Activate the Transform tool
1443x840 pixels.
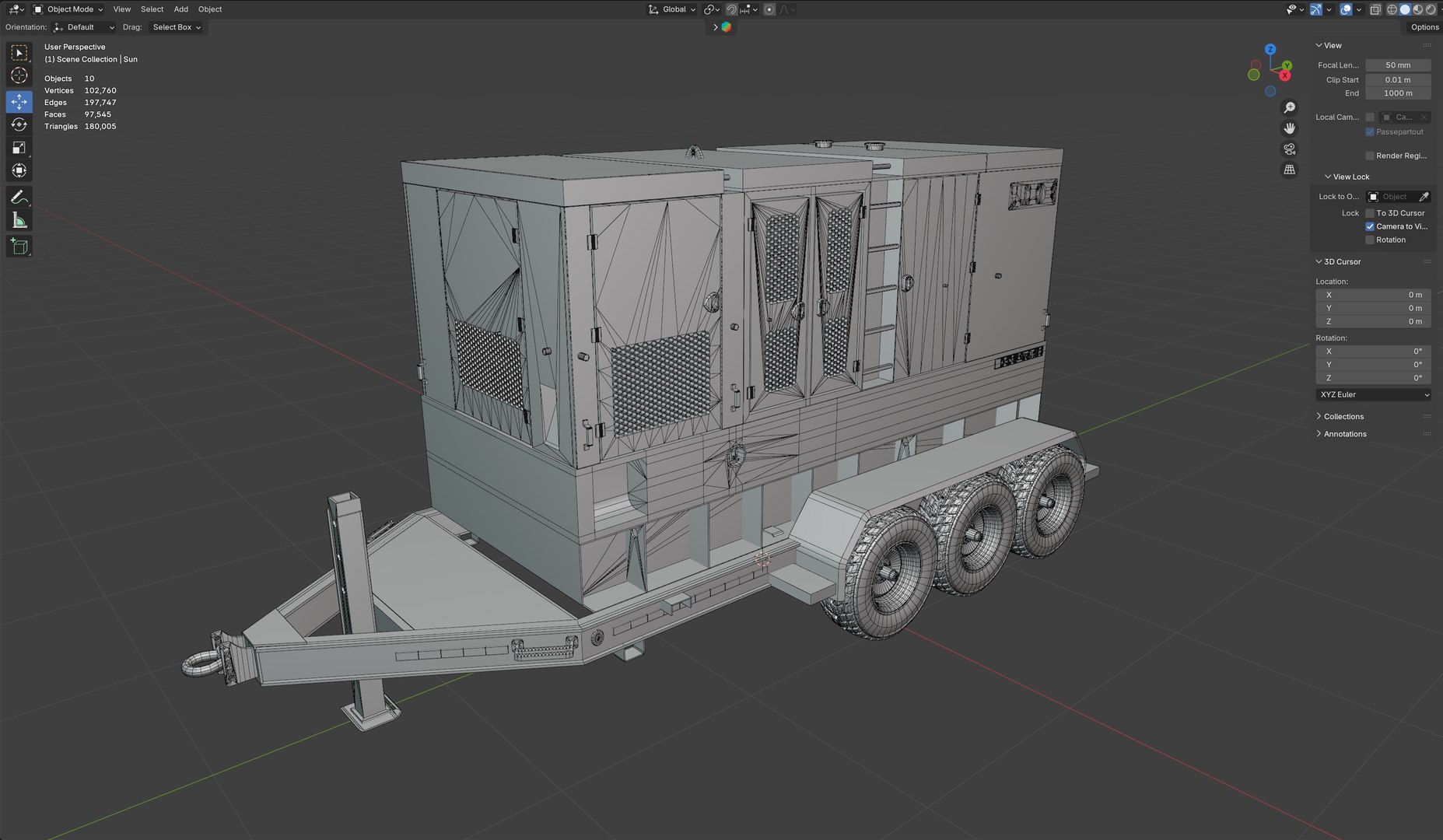pyautogui.click(x=19, y=170)
